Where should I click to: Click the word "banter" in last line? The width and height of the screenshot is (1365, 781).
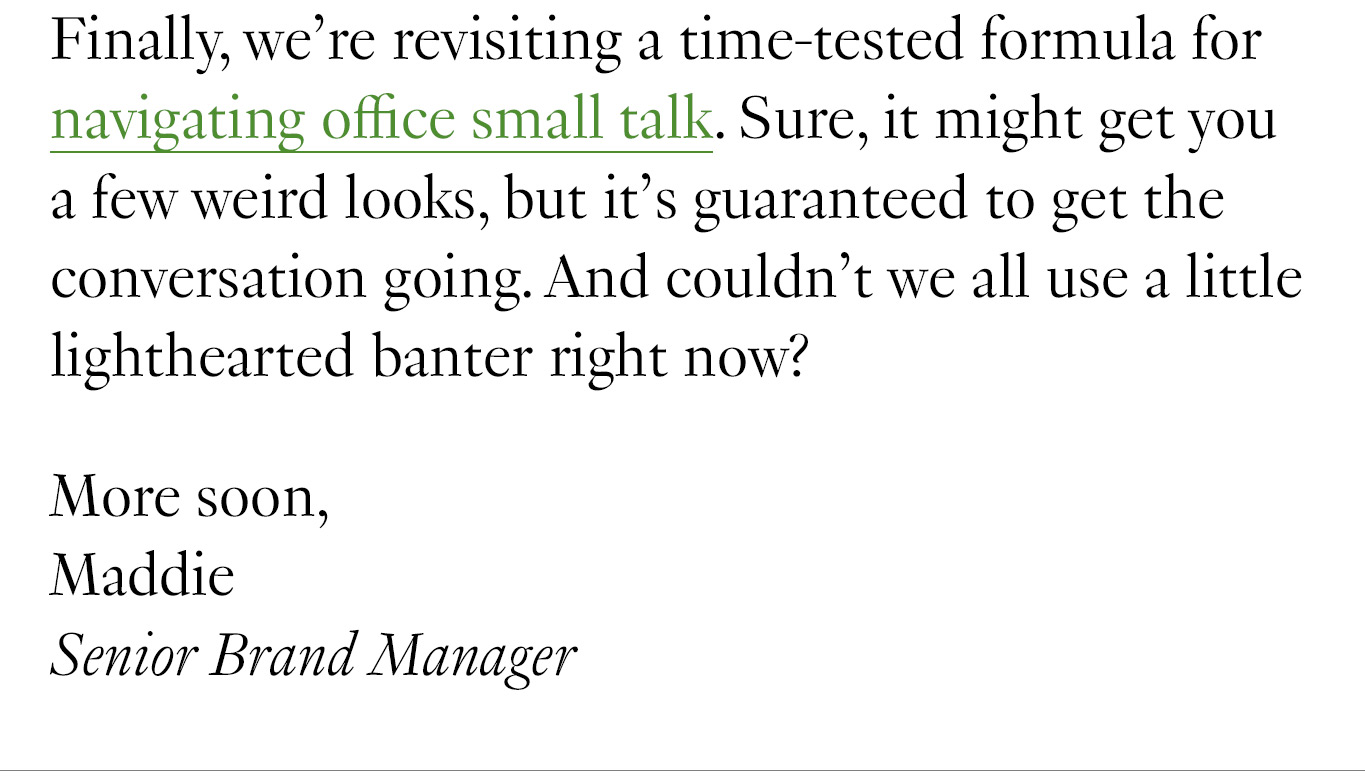click(x=452, y=359)
